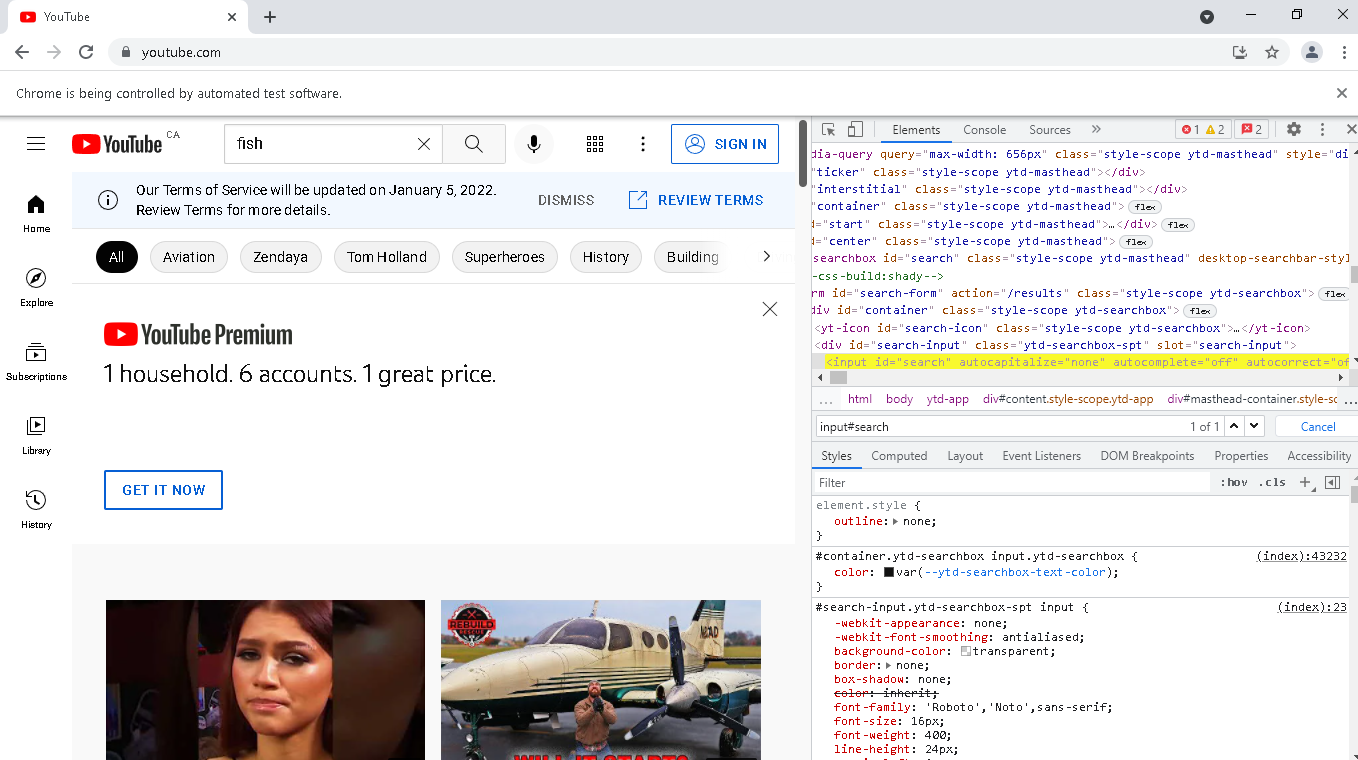Open the Computed styles tab

tap(899, 455)
